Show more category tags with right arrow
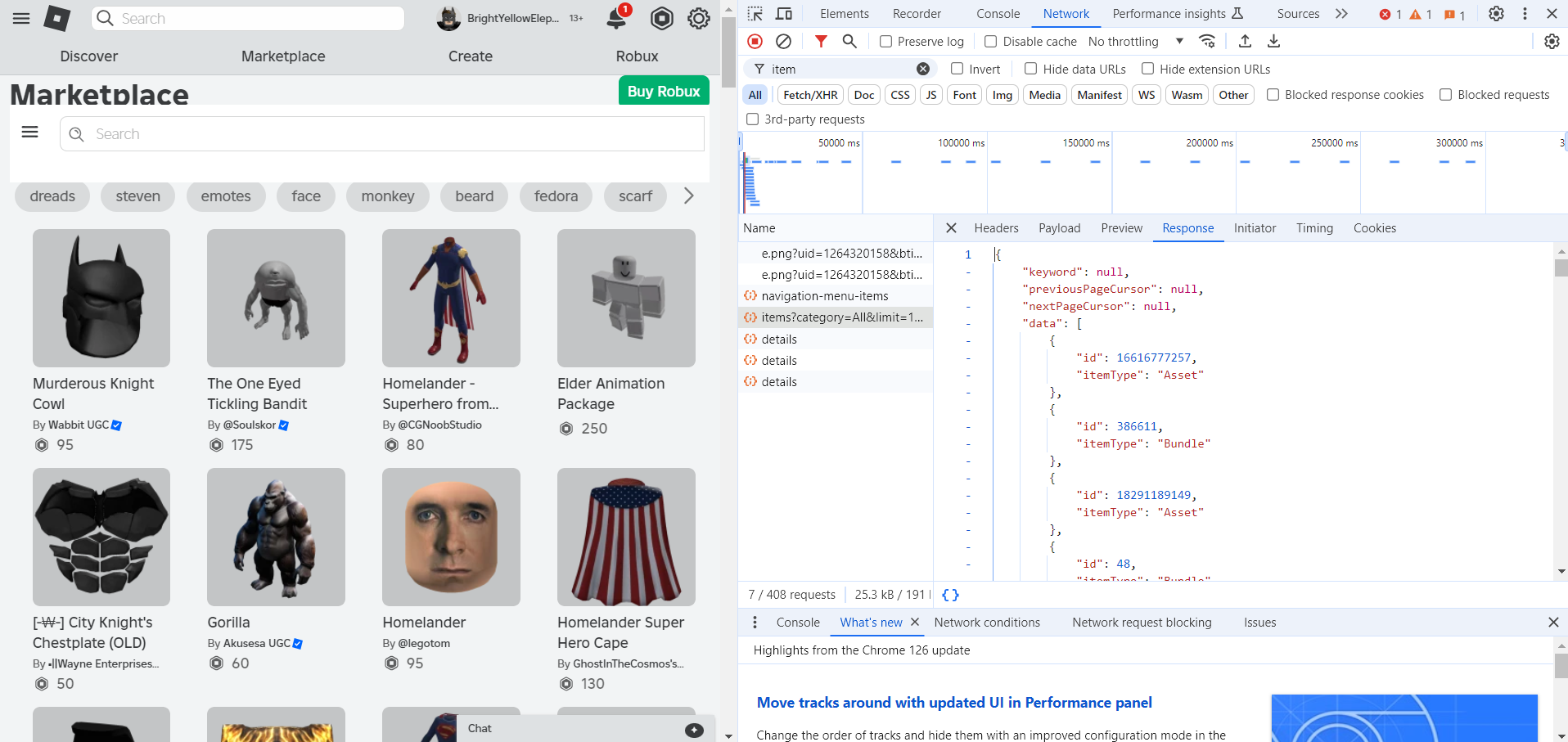Screen dimensions: 1568x742 tap(688, 196)
